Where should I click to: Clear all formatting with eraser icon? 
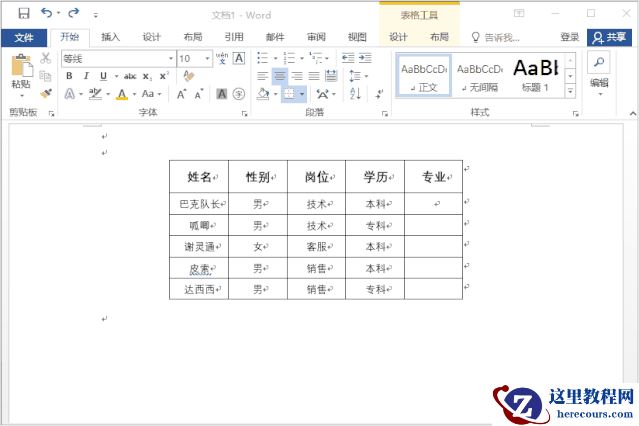[x=188, y=76]
